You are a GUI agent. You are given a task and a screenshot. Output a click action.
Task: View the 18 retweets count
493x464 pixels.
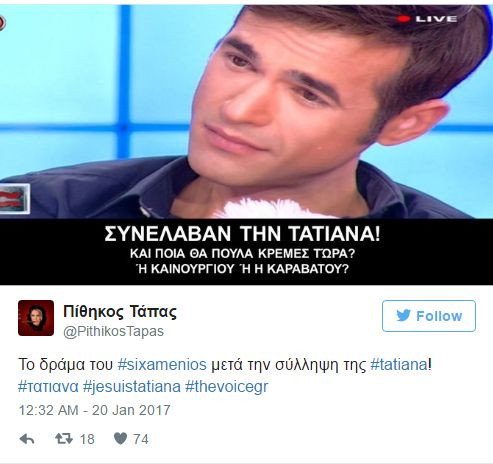click(87, 439)
